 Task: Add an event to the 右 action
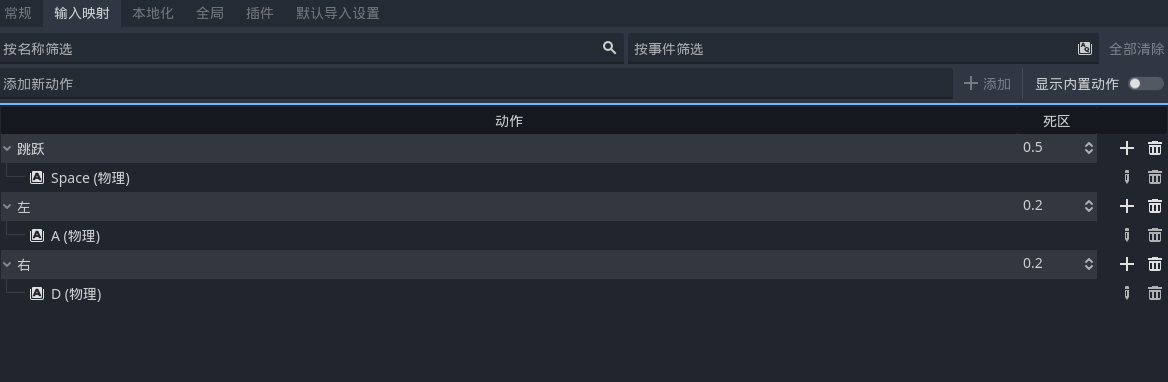1126,264
